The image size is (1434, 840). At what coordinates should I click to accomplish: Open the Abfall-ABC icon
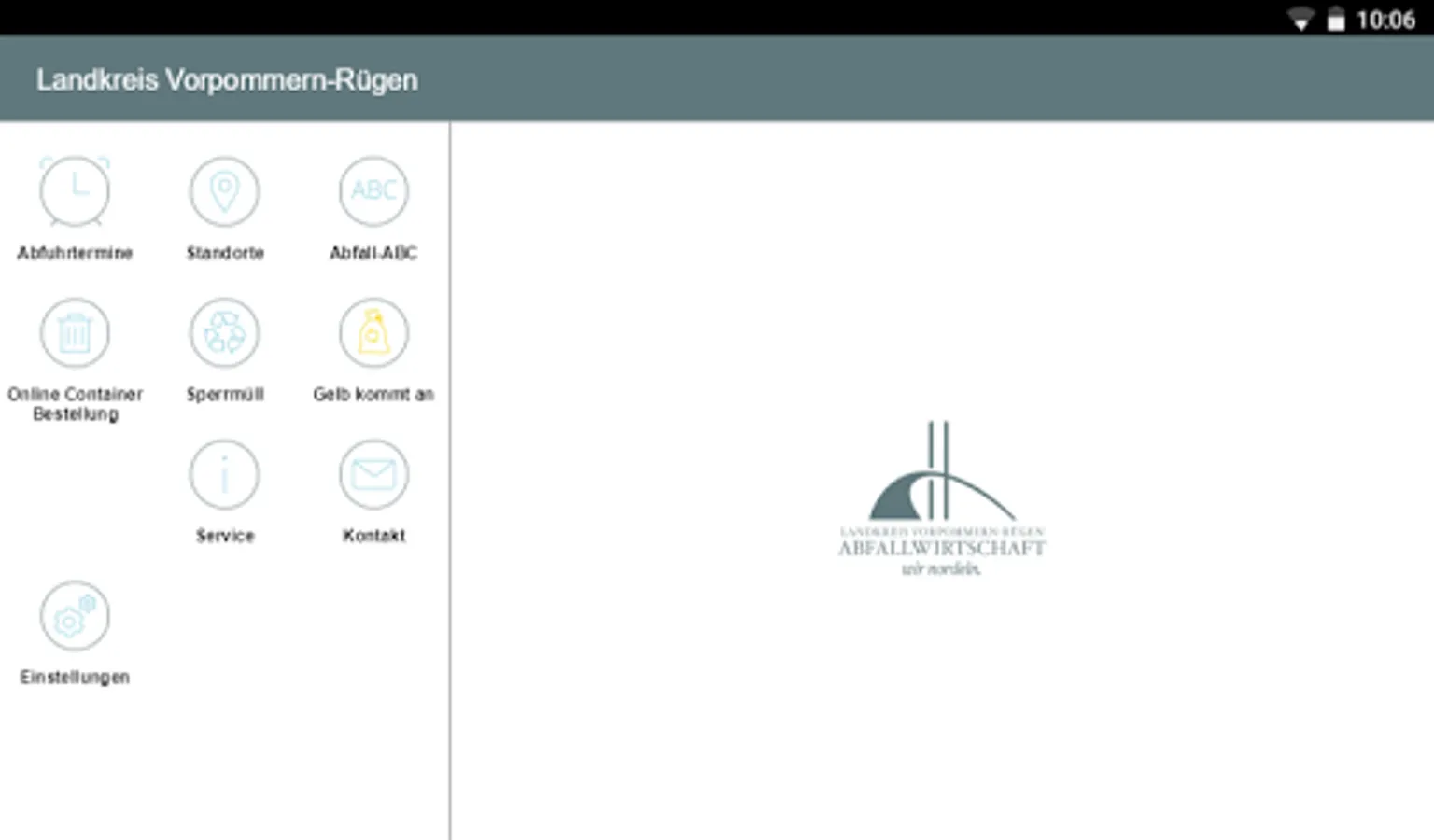pyautogui.click(x=373, y=191)
